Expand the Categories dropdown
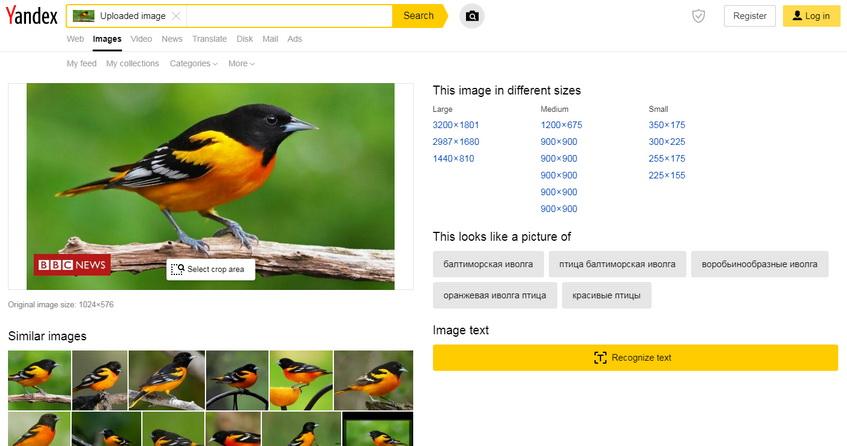 point(193,64)
